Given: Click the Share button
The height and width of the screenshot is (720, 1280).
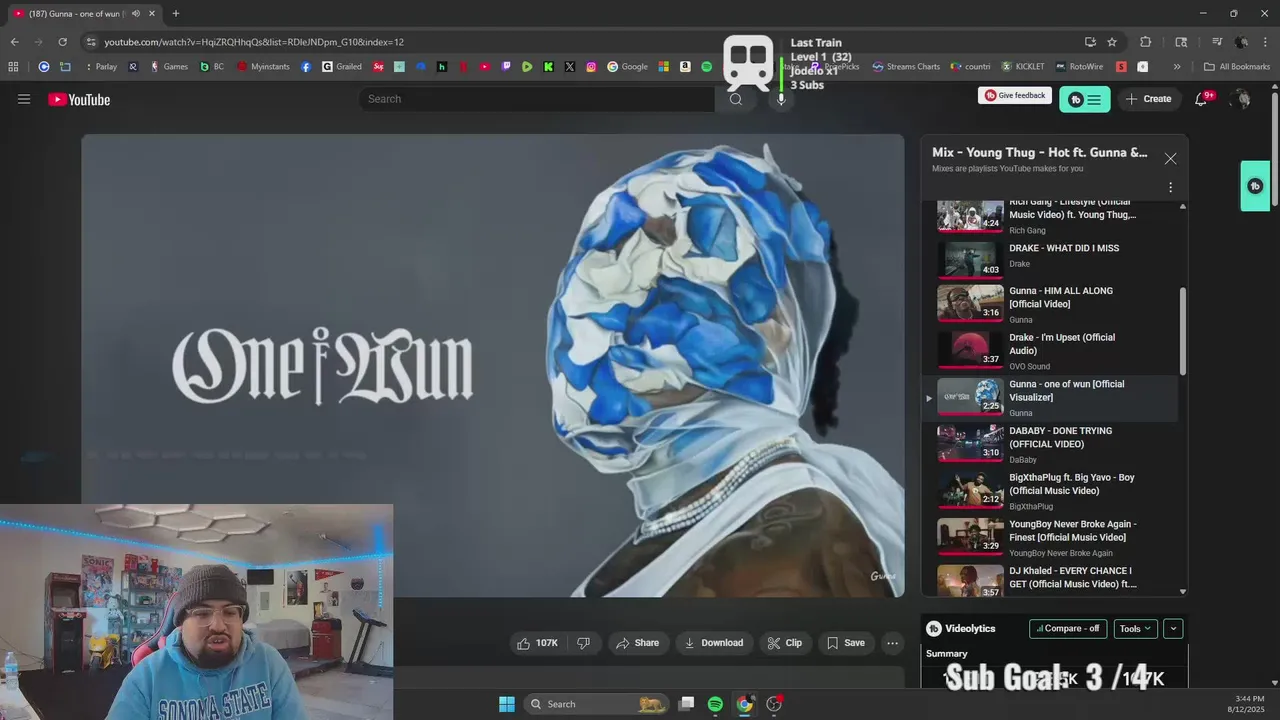Looking at the screenshot, I should coord(637,643).
